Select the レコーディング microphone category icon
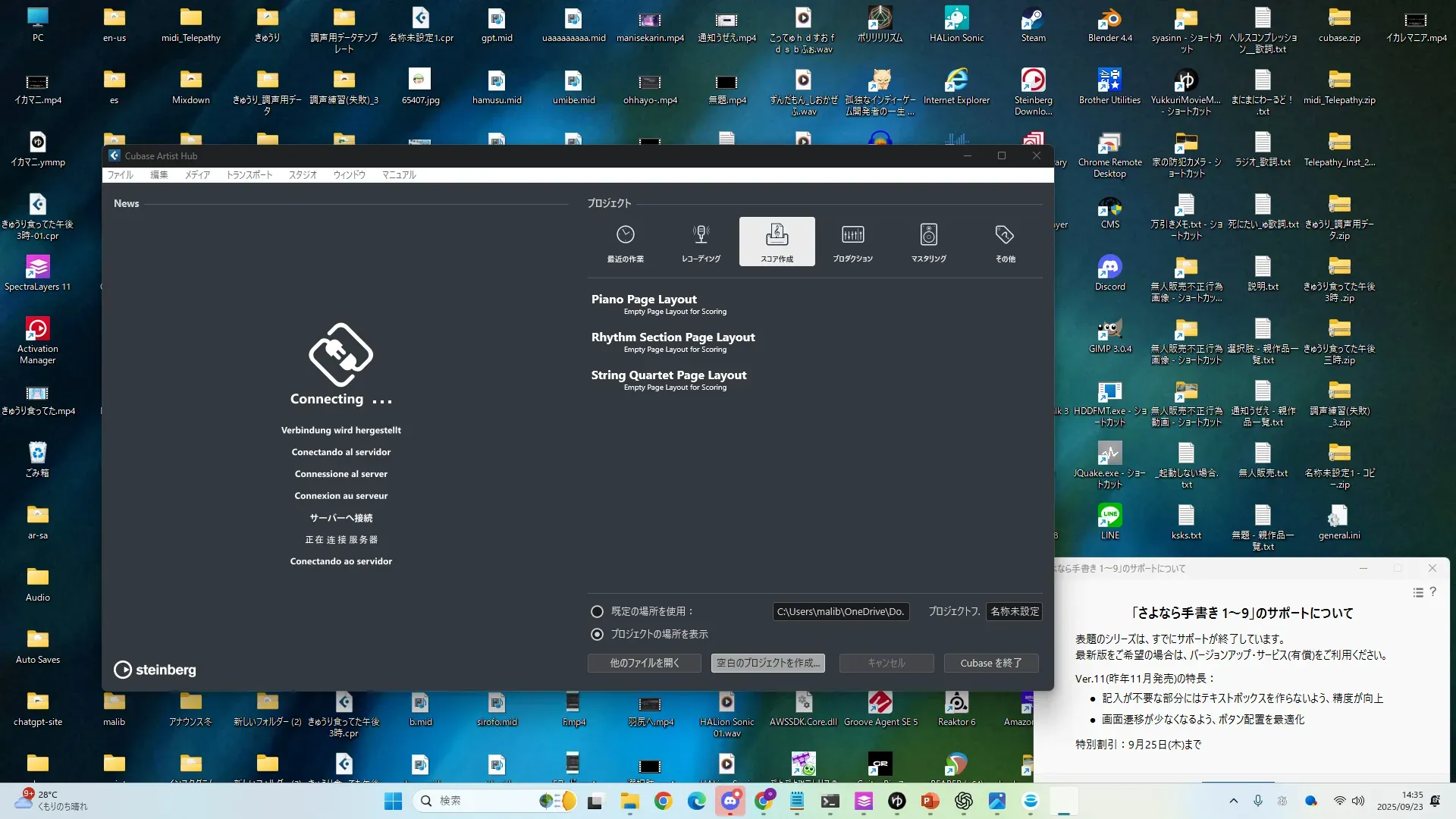The image size is (1456, 819). (701, 235)
